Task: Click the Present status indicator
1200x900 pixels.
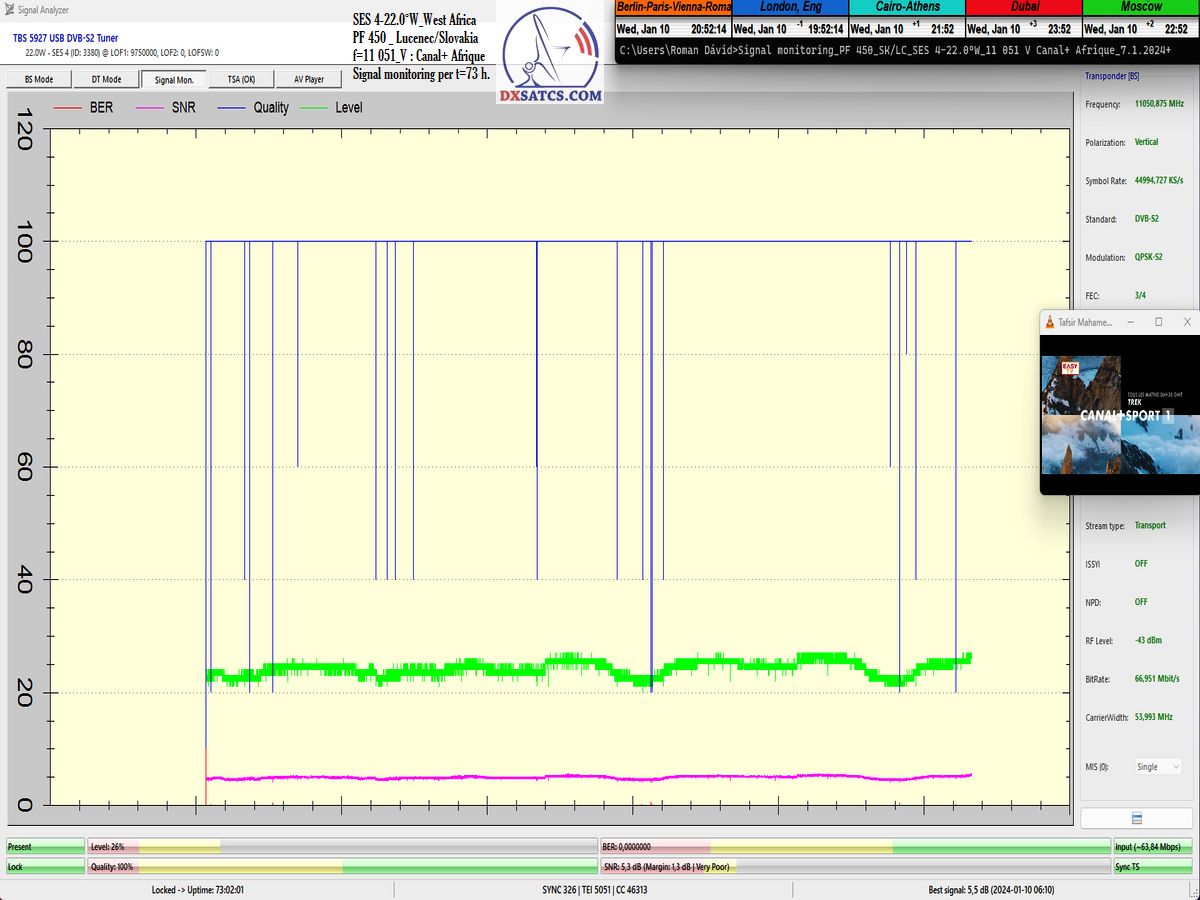Action: tap(45, 847)
